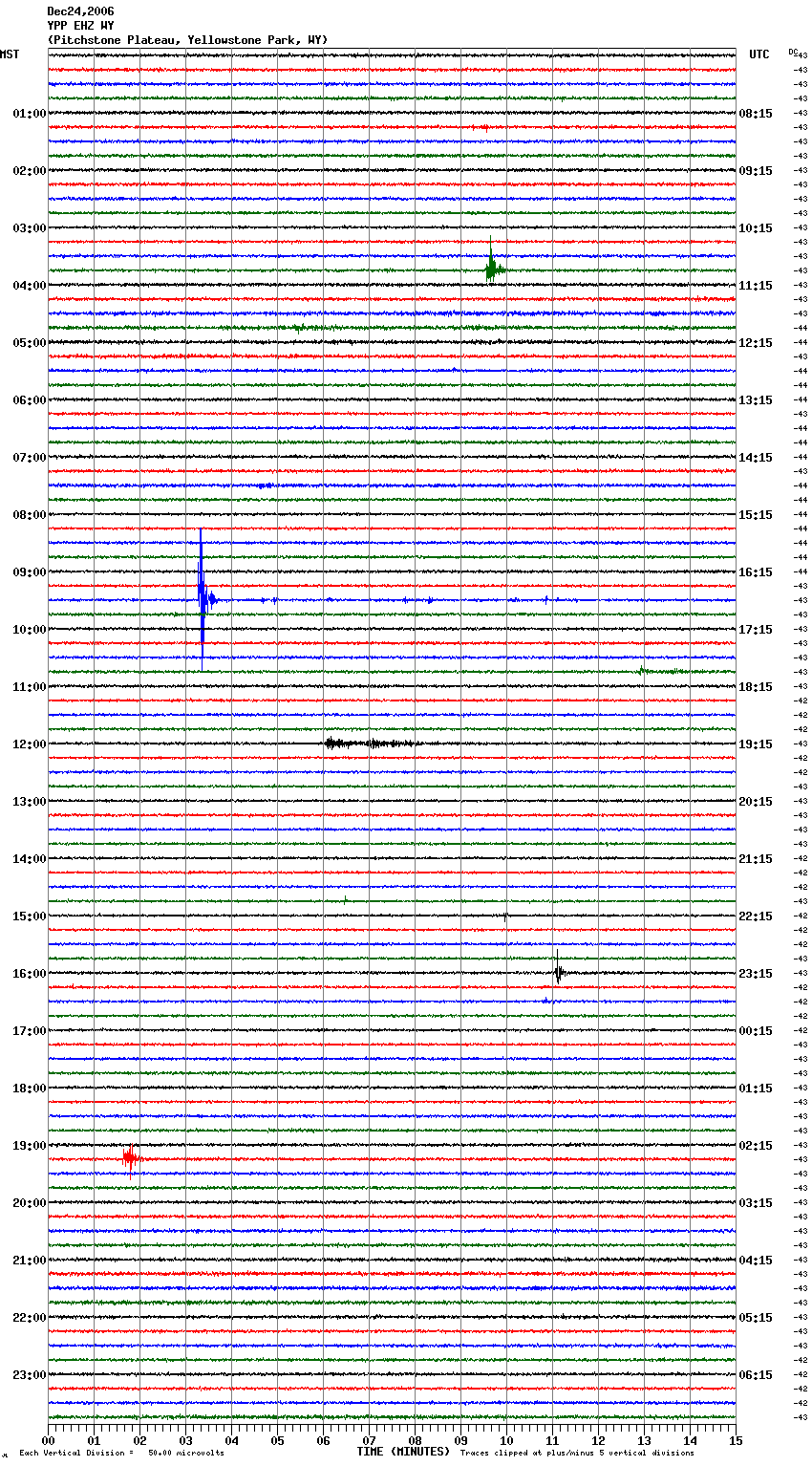
Task: Click the 10:15 UTC time label
Action: (756, 228)
